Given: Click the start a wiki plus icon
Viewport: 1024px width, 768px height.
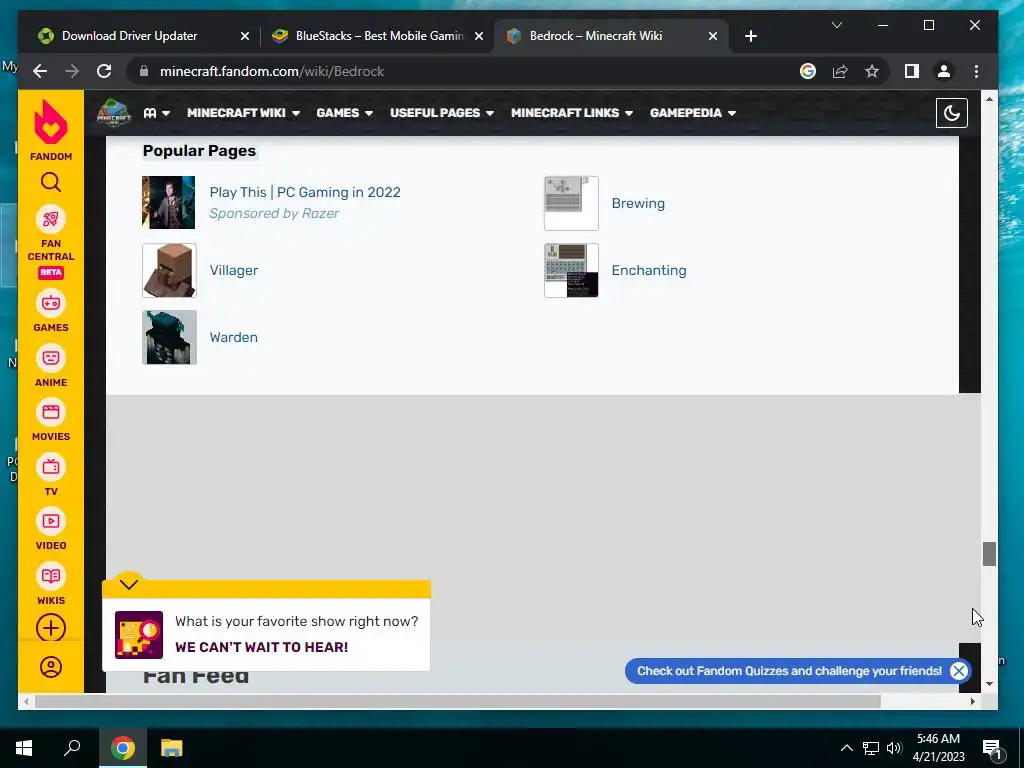Looking at the screenshot, I should pyautogui.click(x=51, y=628).
